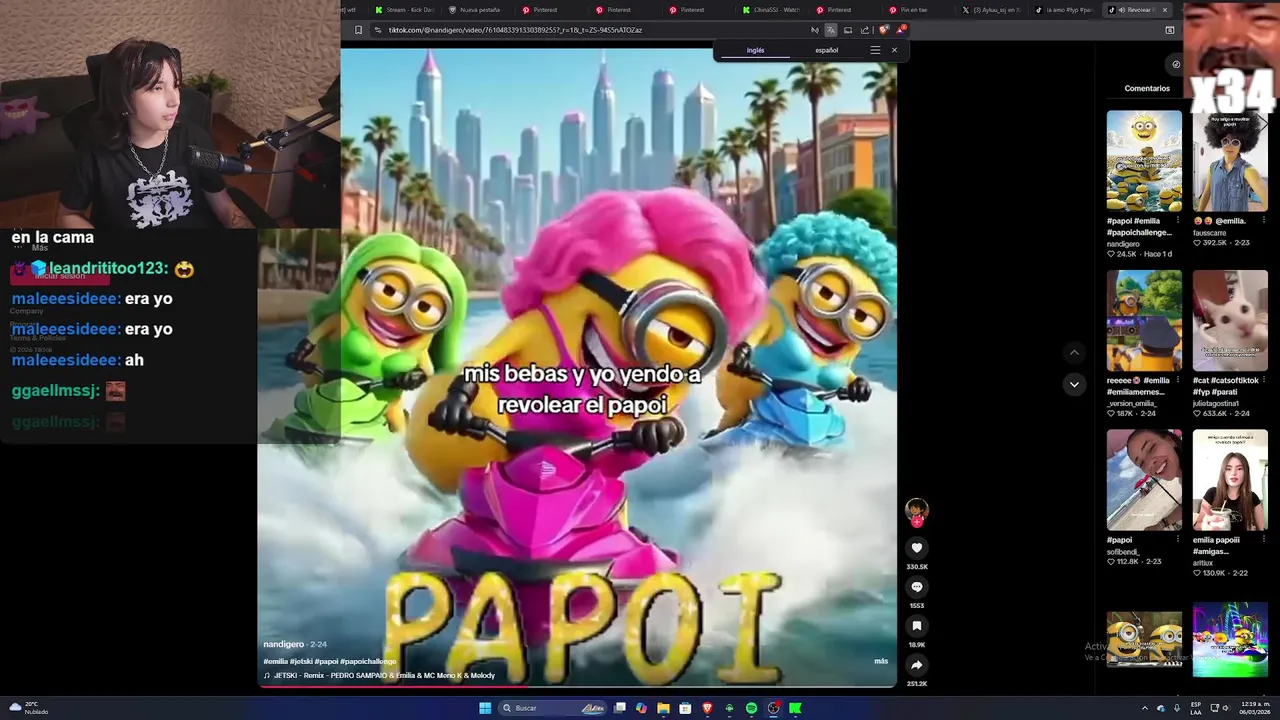Open Brave Shields lion icon
Screen dimensions: 1280x720
(x=883, y=30)
